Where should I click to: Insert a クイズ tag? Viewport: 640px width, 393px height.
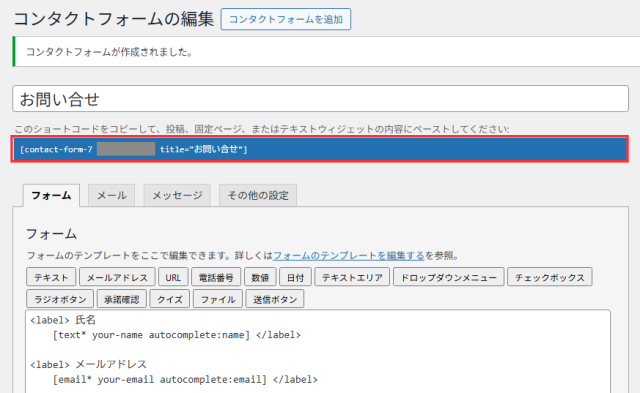point(170,299)
